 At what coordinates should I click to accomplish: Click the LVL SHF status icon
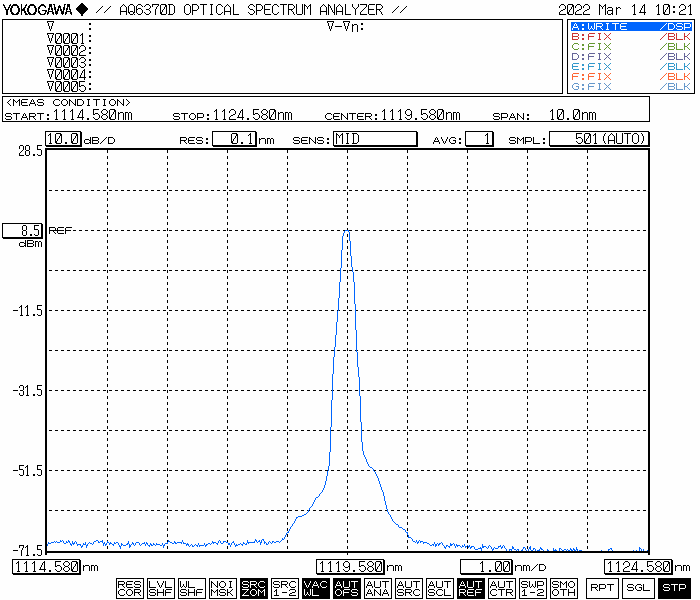[161, 588]
